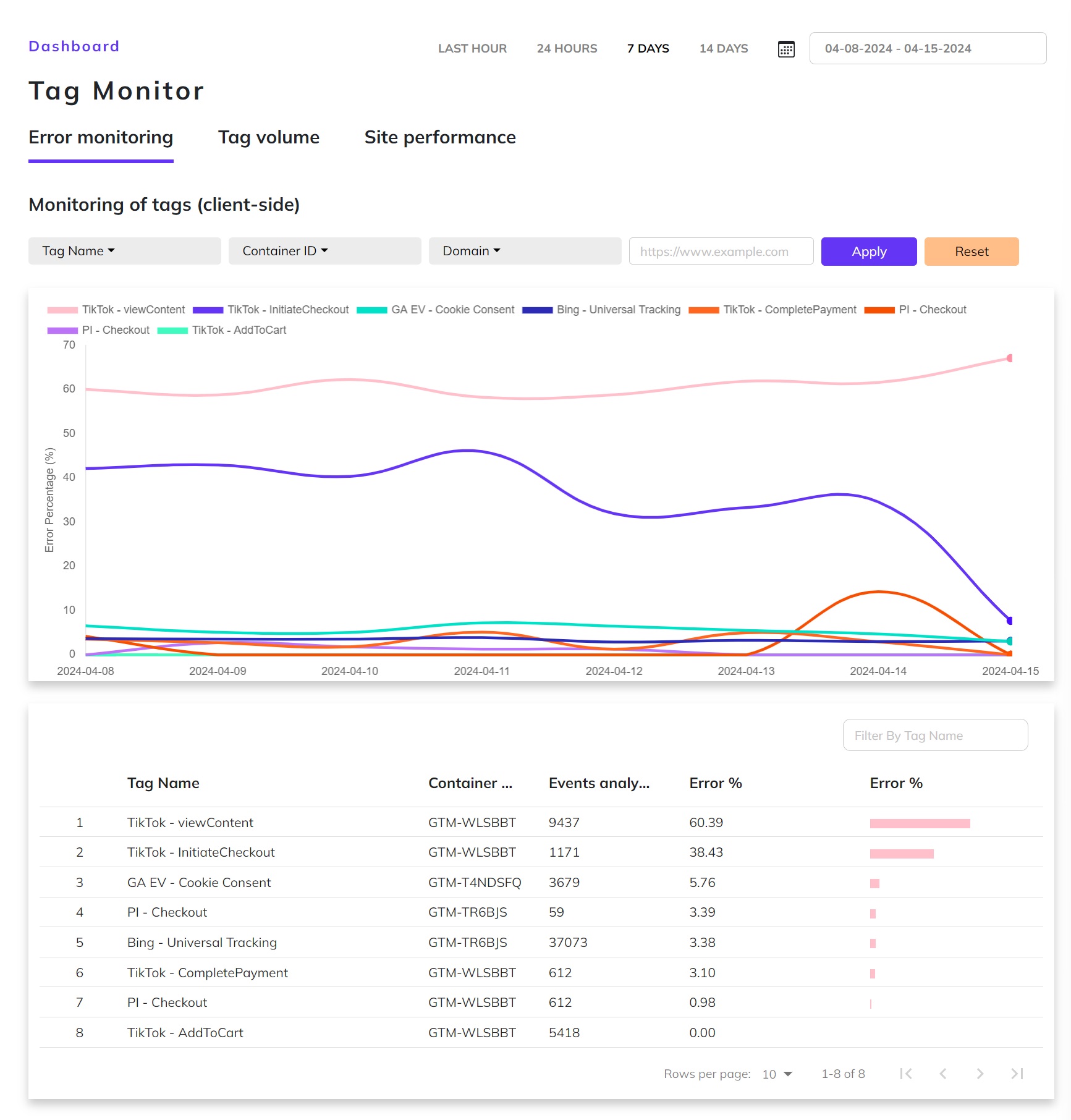1071x1120 pixels.
Task: Click the TikTok - AddToCart table row
Action: point(541,1033)
